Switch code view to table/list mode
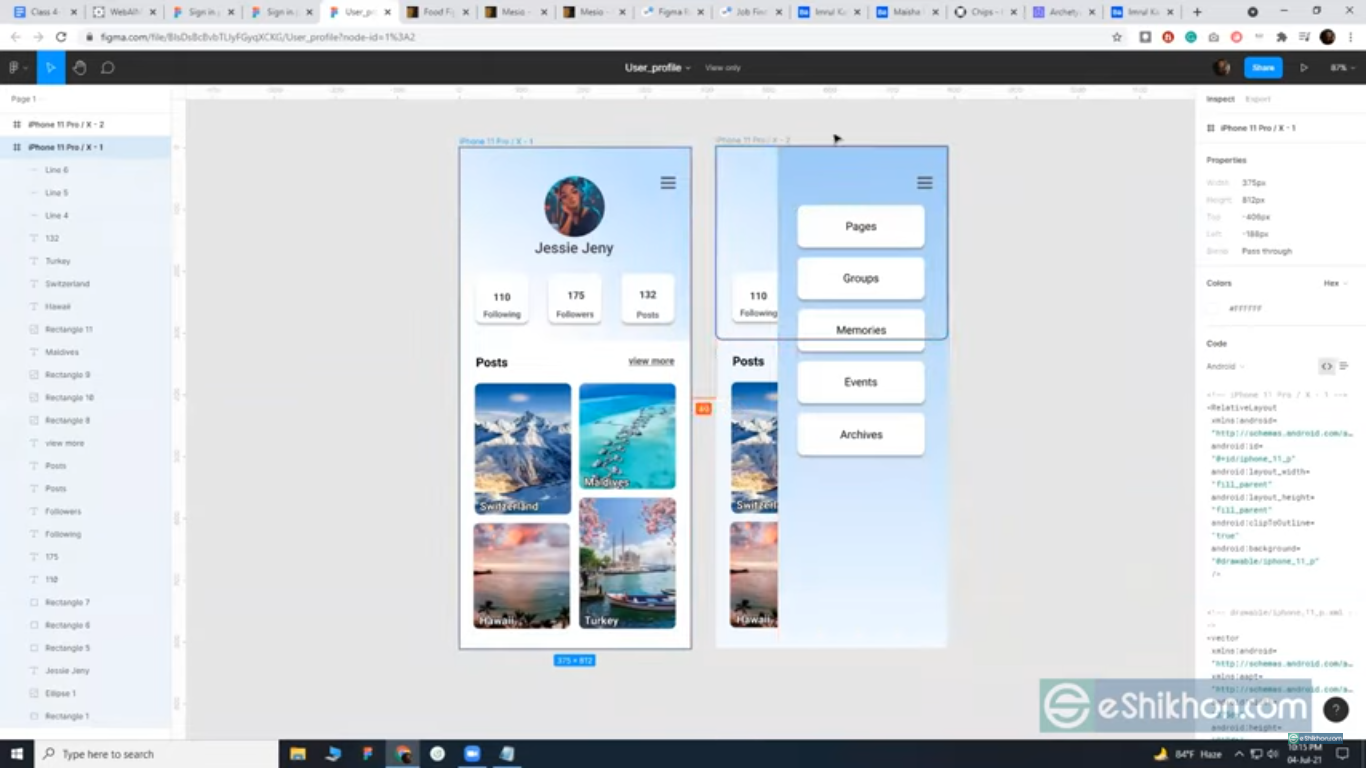The image size is (1366, 768). pos(1344,366)
